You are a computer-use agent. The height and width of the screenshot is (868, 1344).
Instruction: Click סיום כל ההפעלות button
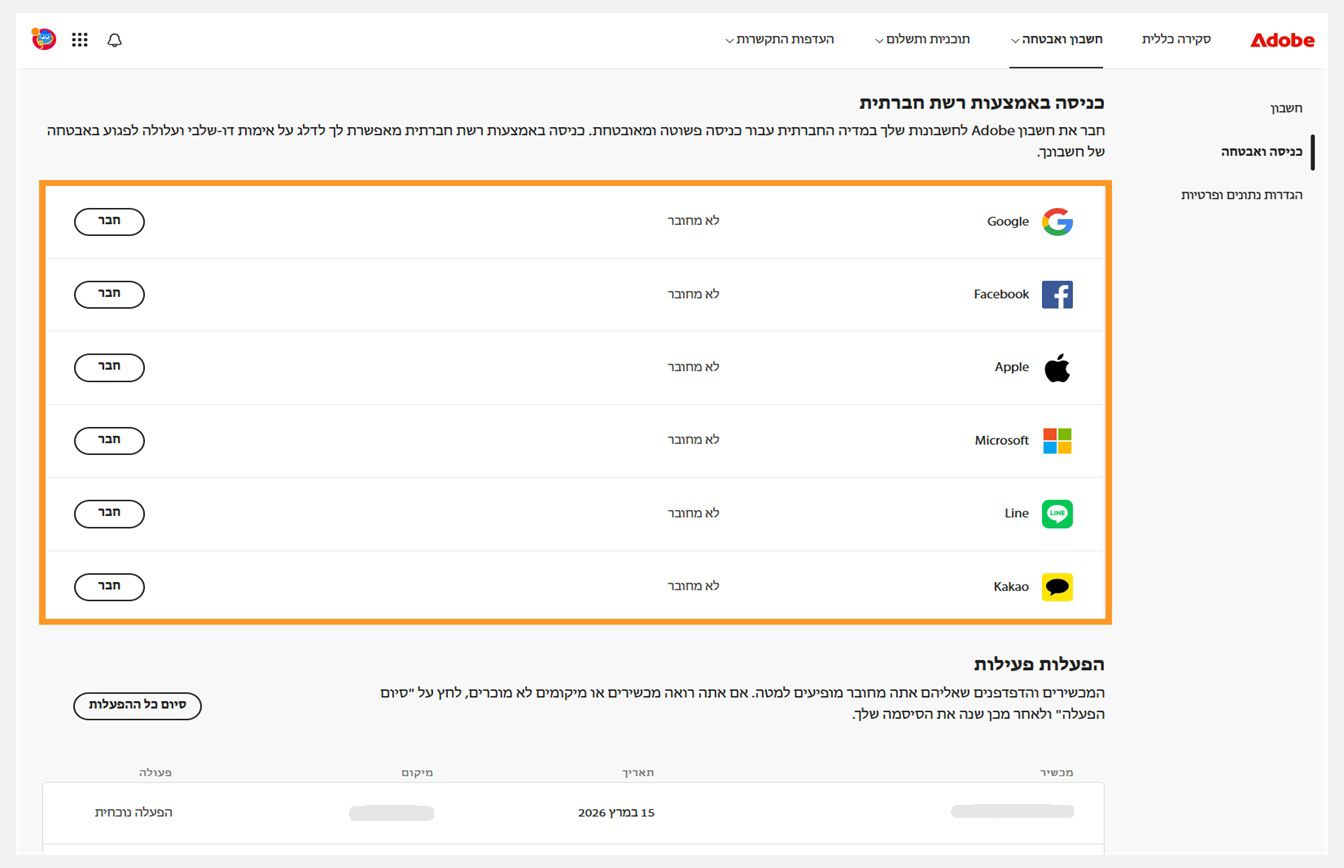pos(137,705)
